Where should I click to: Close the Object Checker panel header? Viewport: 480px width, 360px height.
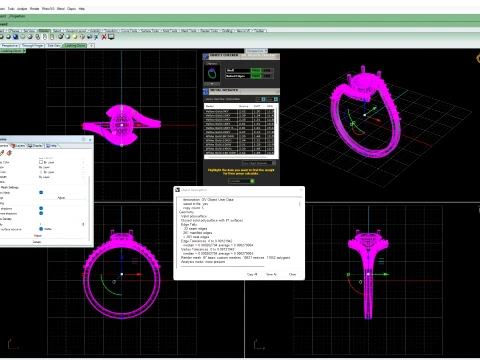pos(277,57)
